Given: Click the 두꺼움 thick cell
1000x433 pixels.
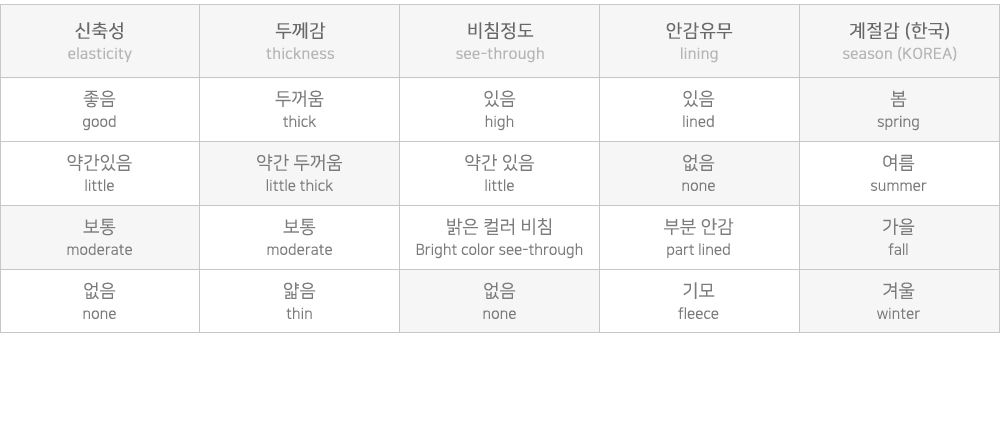Looking at the screenshot, I should pyautogui.click(x=299, y=110).
